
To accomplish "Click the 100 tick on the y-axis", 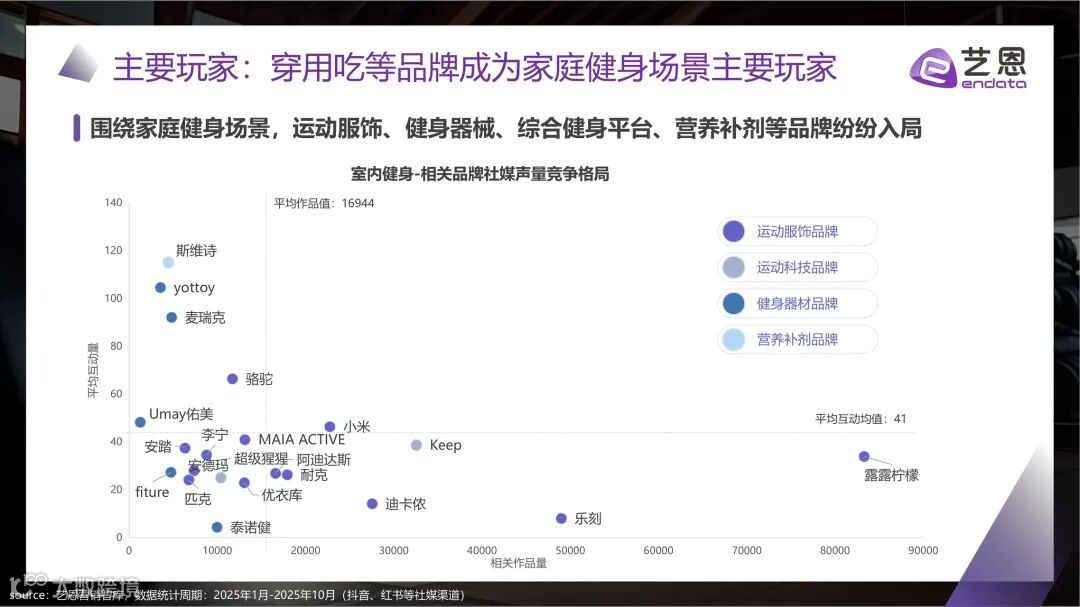I will (x=114, y=298).
